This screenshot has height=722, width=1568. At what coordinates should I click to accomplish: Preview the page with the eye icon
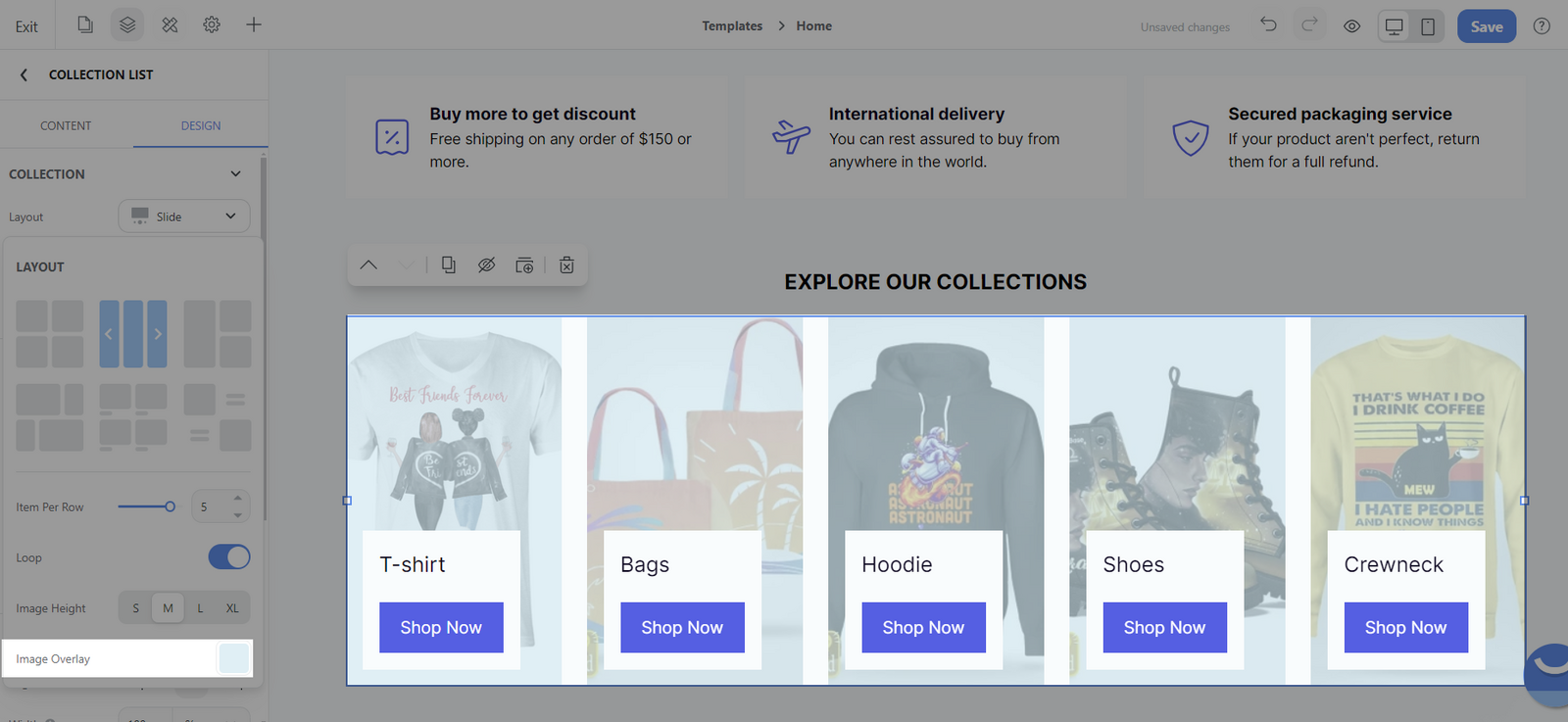click(1351, 26)
